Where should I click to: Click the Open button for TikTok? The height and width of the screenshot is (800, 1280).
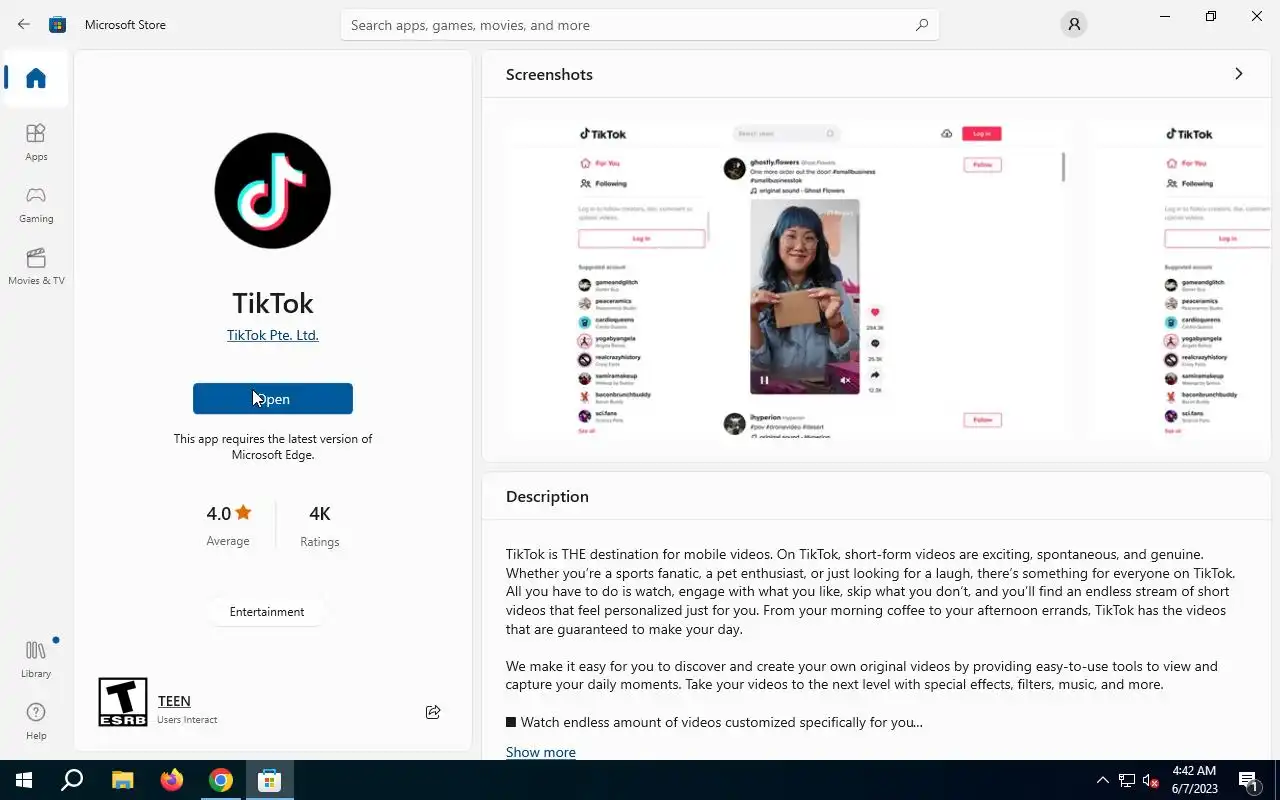(x=272, y=398)
